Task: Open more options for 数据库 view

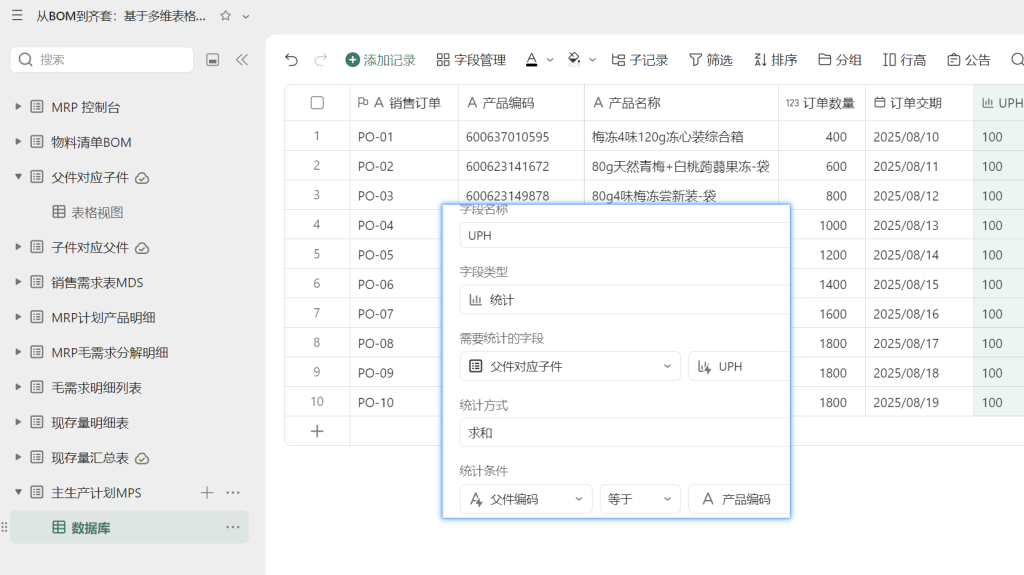Action: pyautogui.click(x=233, y=527)
